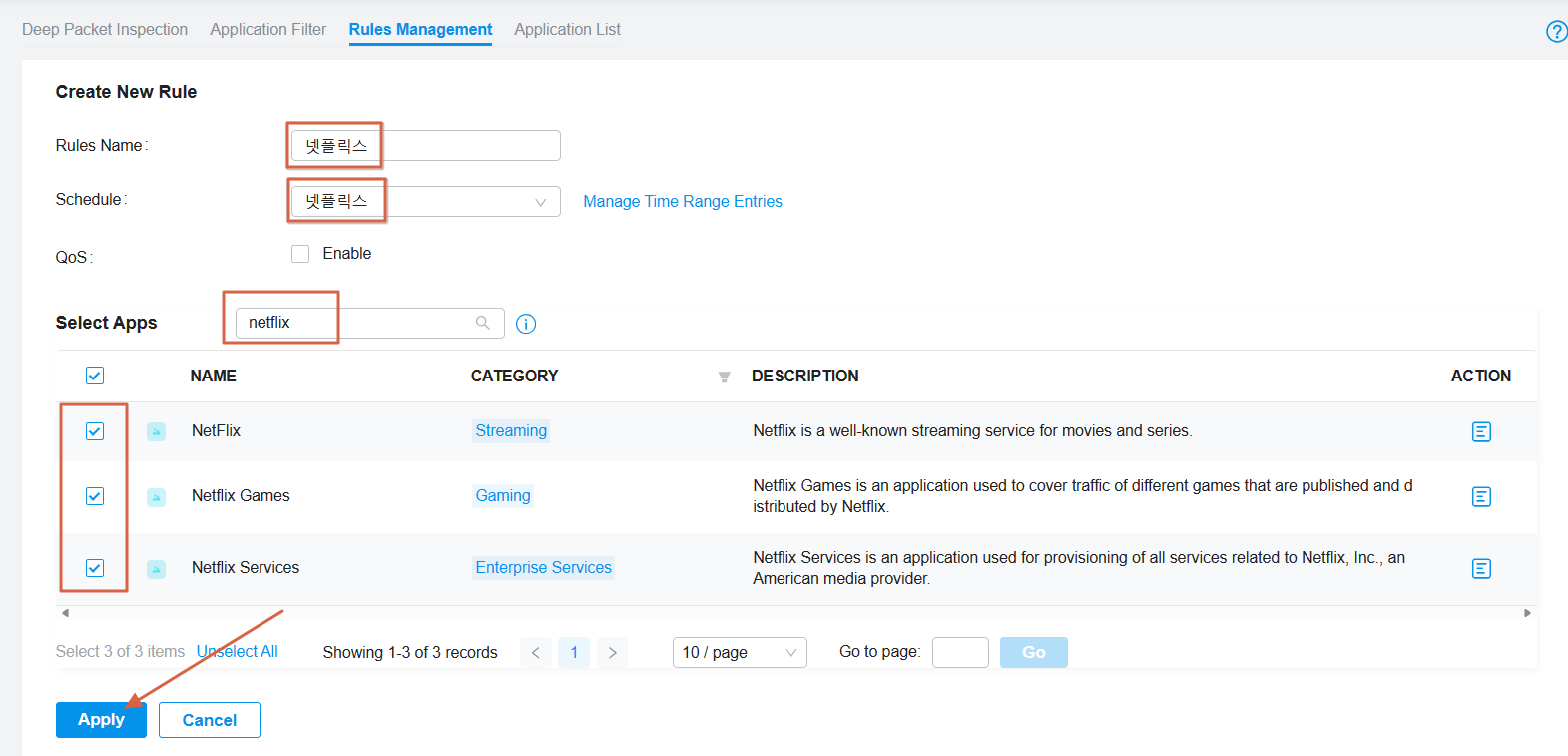Uncheck the NetFlix app checkbox
Viewport: 1568px width, 756px height.
click(x=95, y=431)
